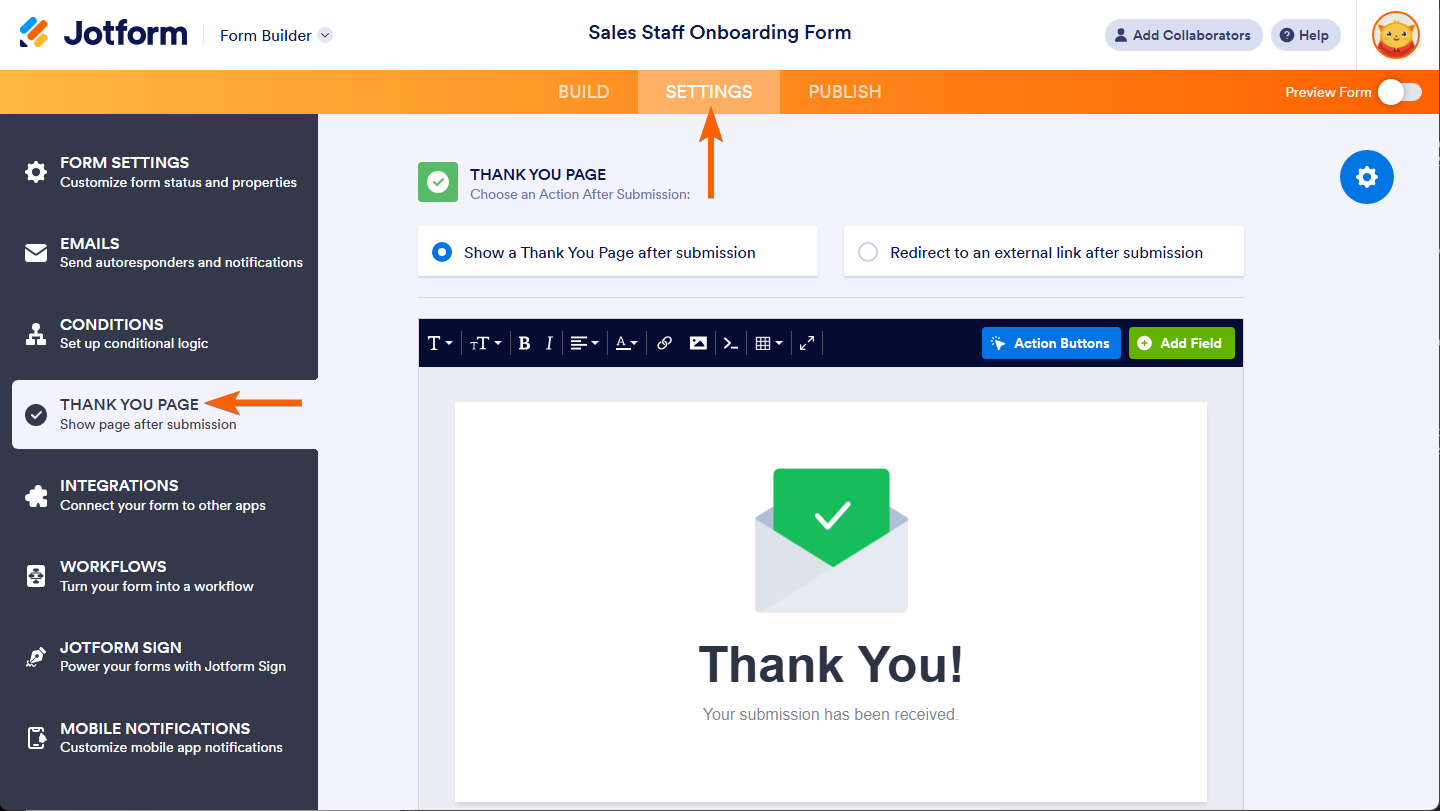Toggle bold formatting in the editor toolbar
The image size is (1440, 811).
point(524,343)
